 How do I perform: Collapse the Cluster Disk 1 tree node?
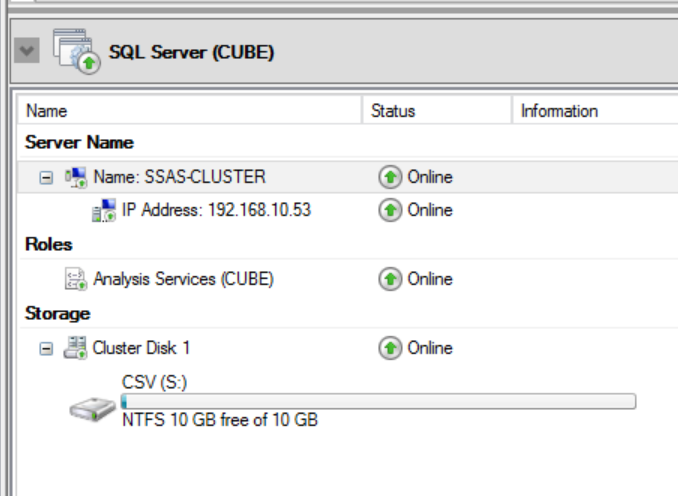46,349
